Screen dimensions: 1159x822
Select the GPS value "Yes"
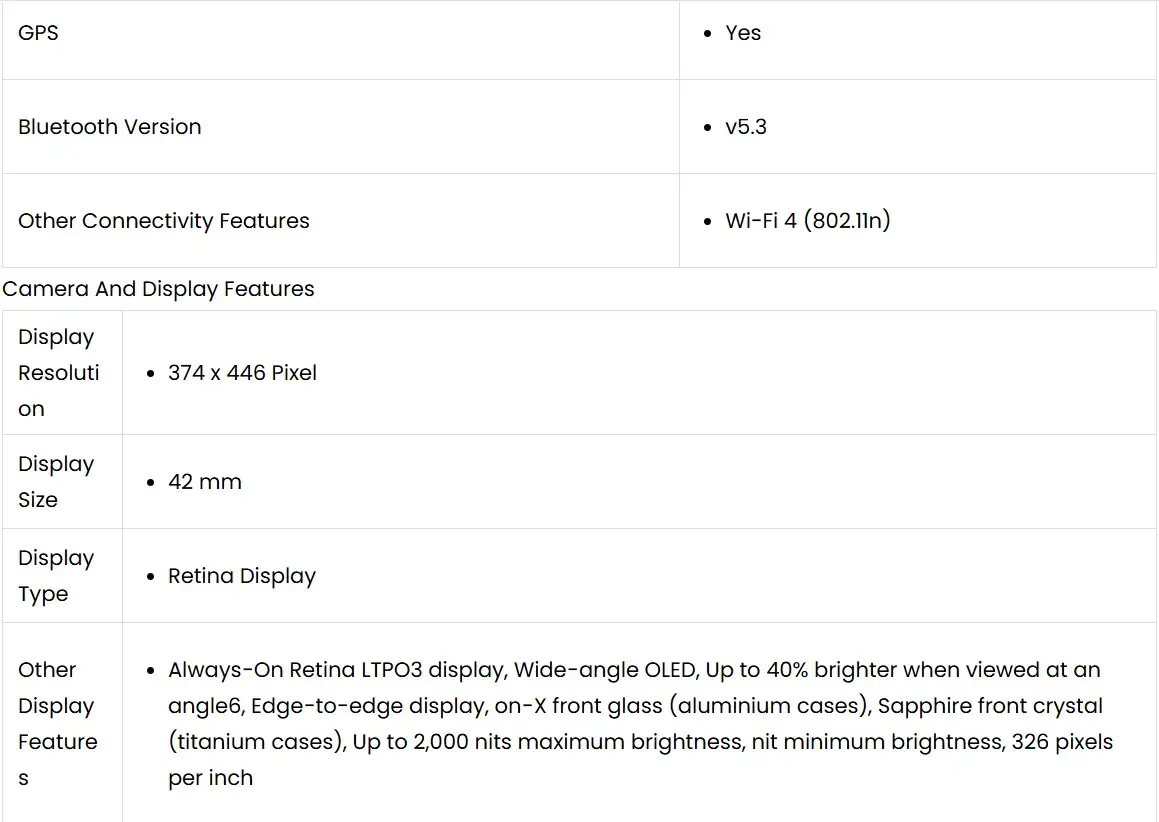[743, 33]
